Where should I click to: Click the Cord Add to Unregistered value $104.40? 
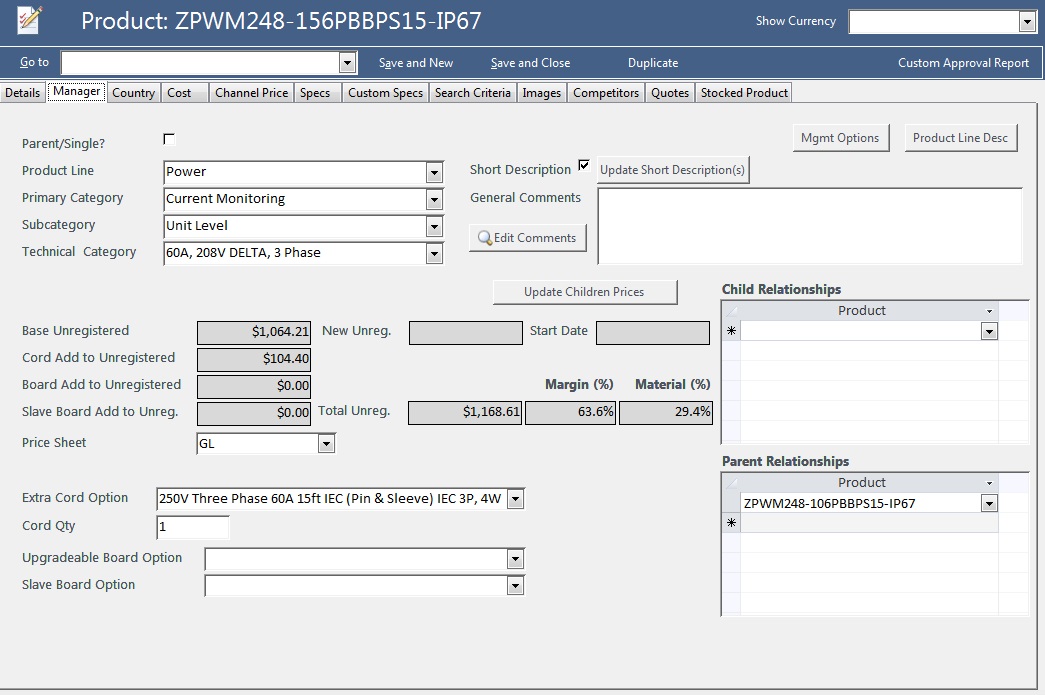pos(254,359)
